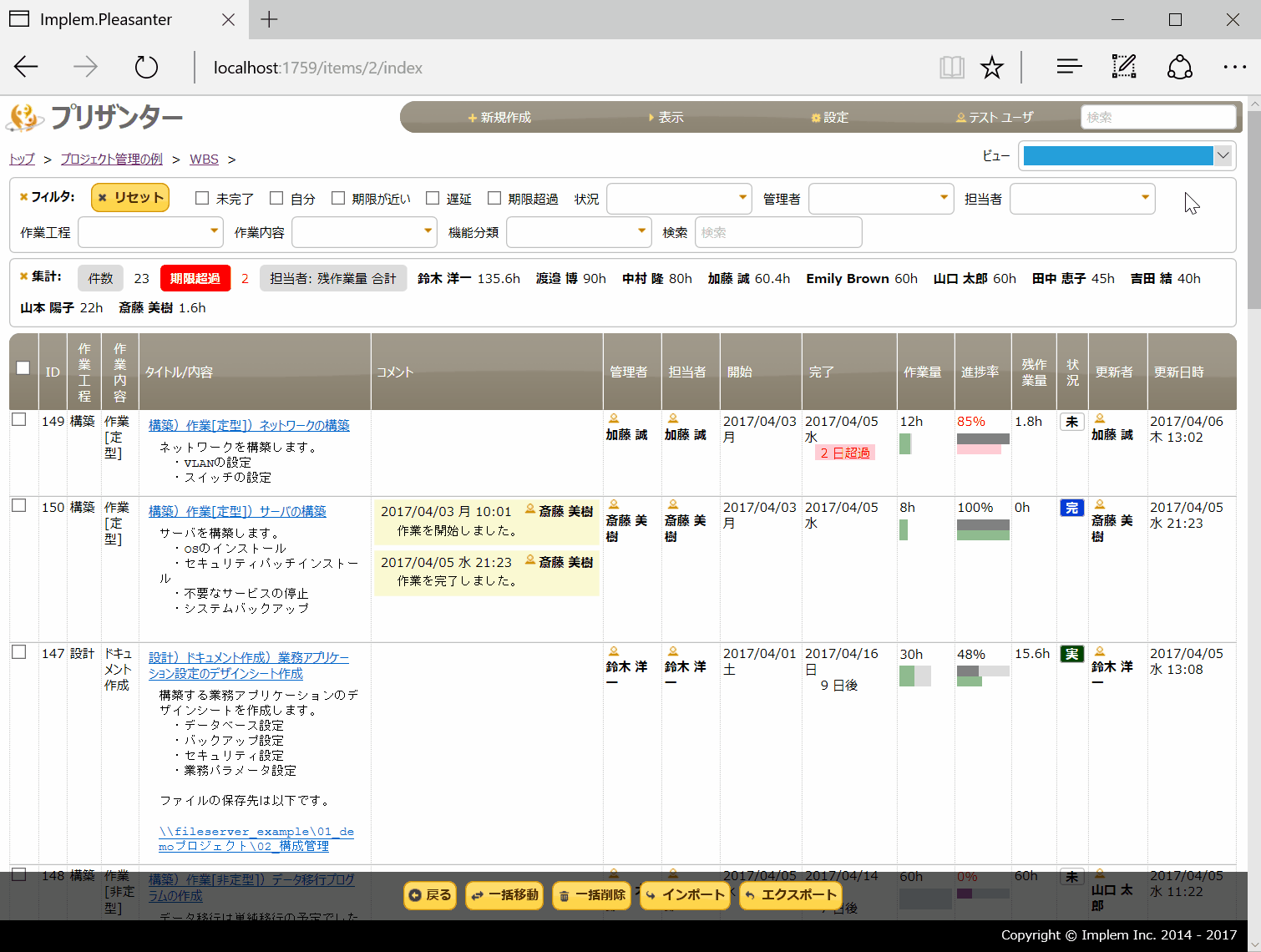Click user icon in row 149 管理者 column
The width and height of the screenshot is (1261, 952).
(614, 418)
